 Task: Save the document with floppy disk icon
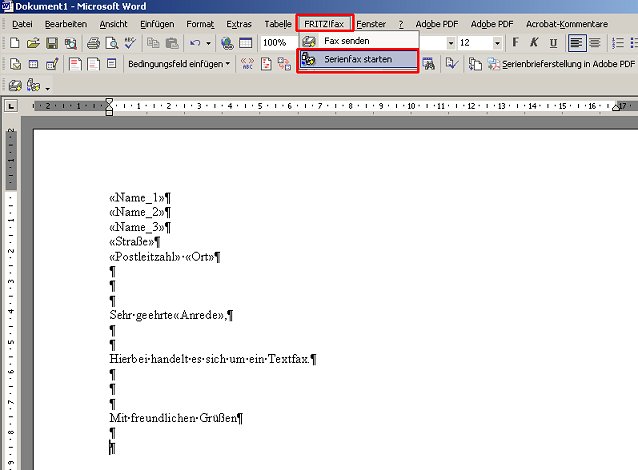click(52, 43)
